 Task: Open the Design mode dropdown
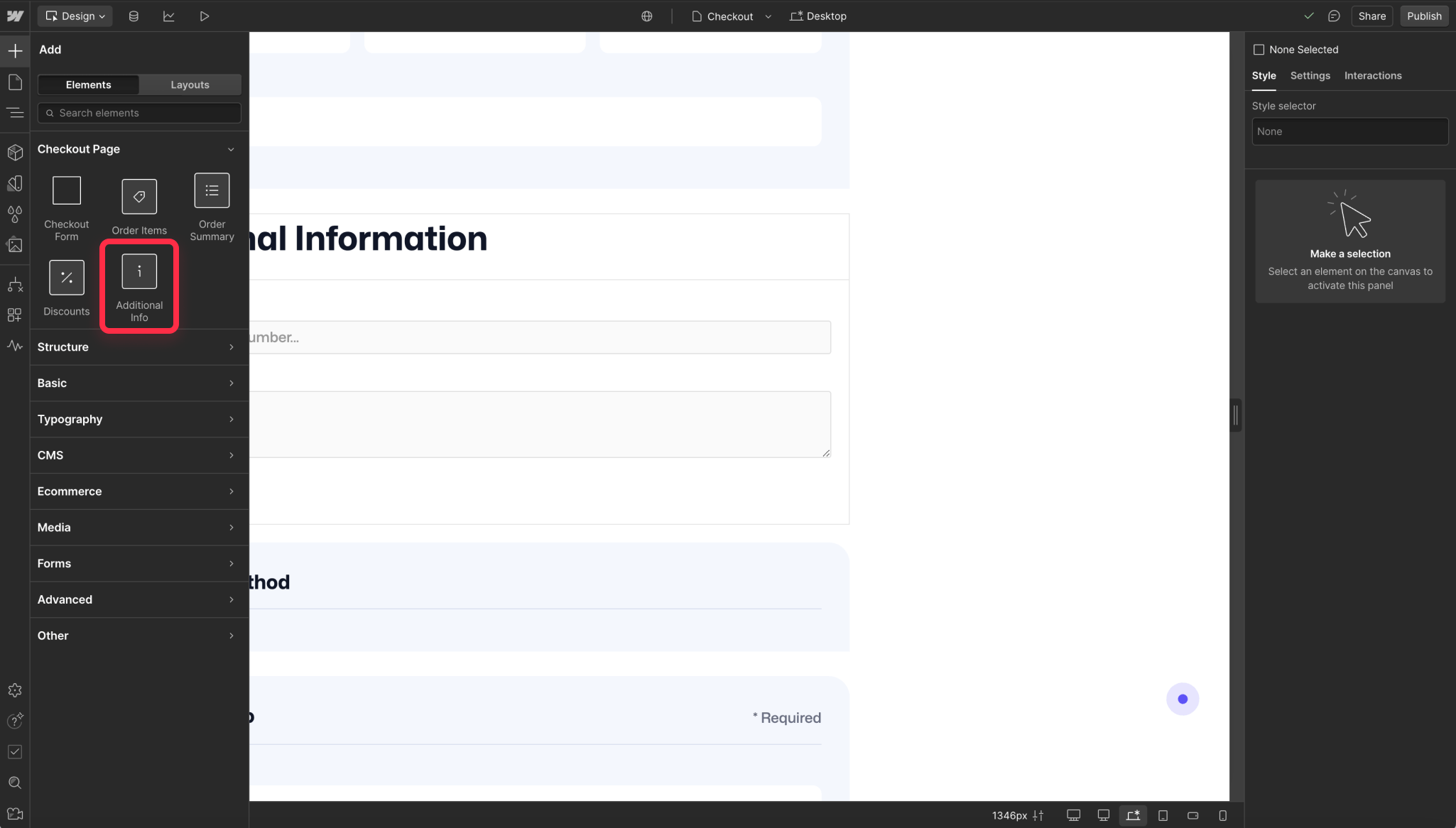pyautogui.click(x=75, y=16)
